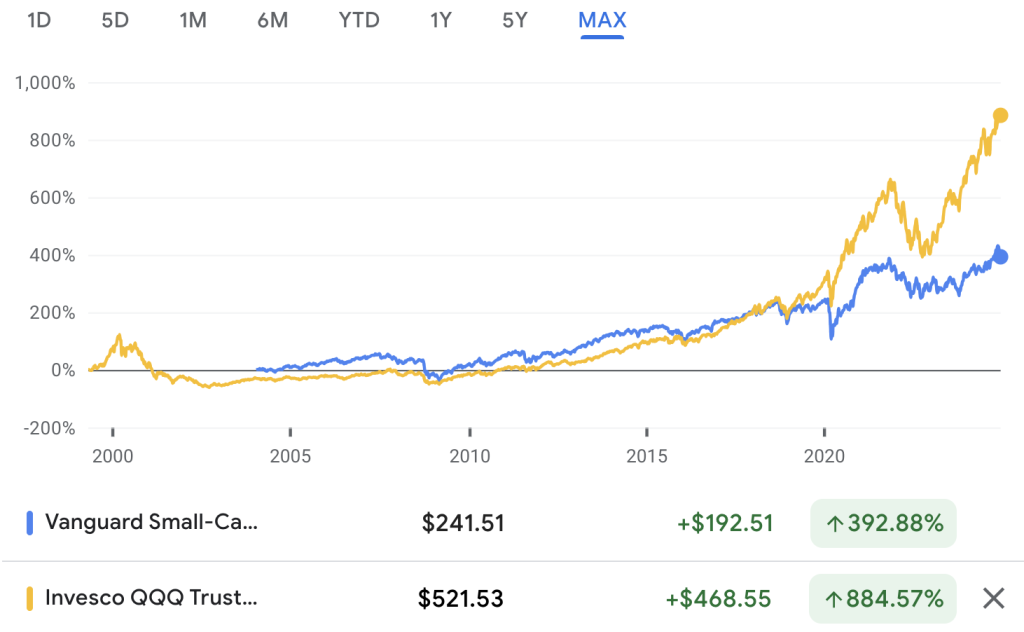Switch to the YTD view
Viewport: 1024px width, 632px height.
[358, 20]
